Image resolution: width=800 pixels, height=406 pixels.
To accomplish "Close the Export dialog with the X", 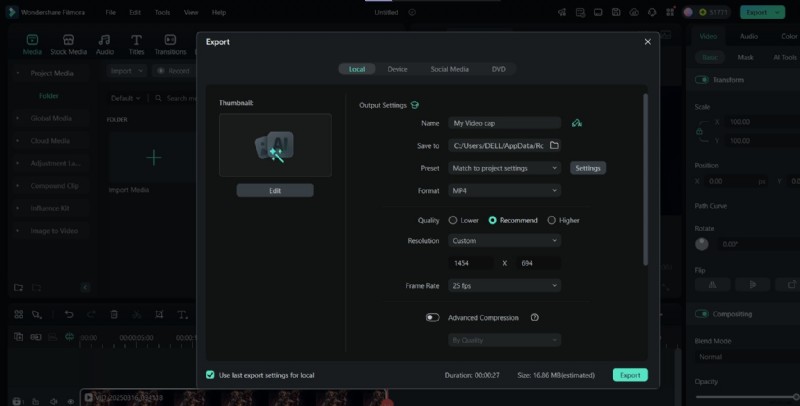I will tap(647, 42).
